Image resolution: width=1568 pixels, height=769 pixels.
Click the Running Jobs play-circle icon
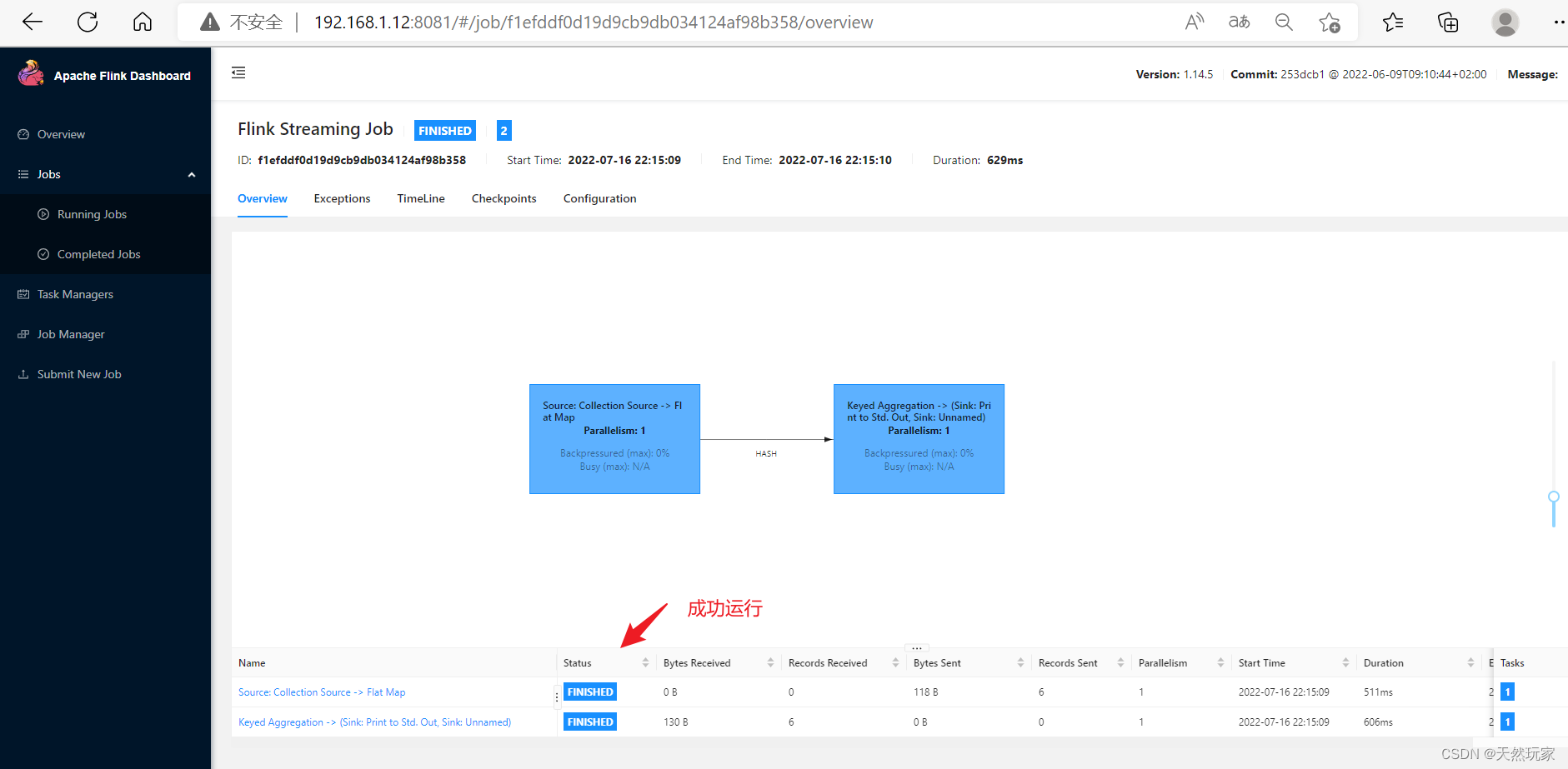(x=43, y=214)
